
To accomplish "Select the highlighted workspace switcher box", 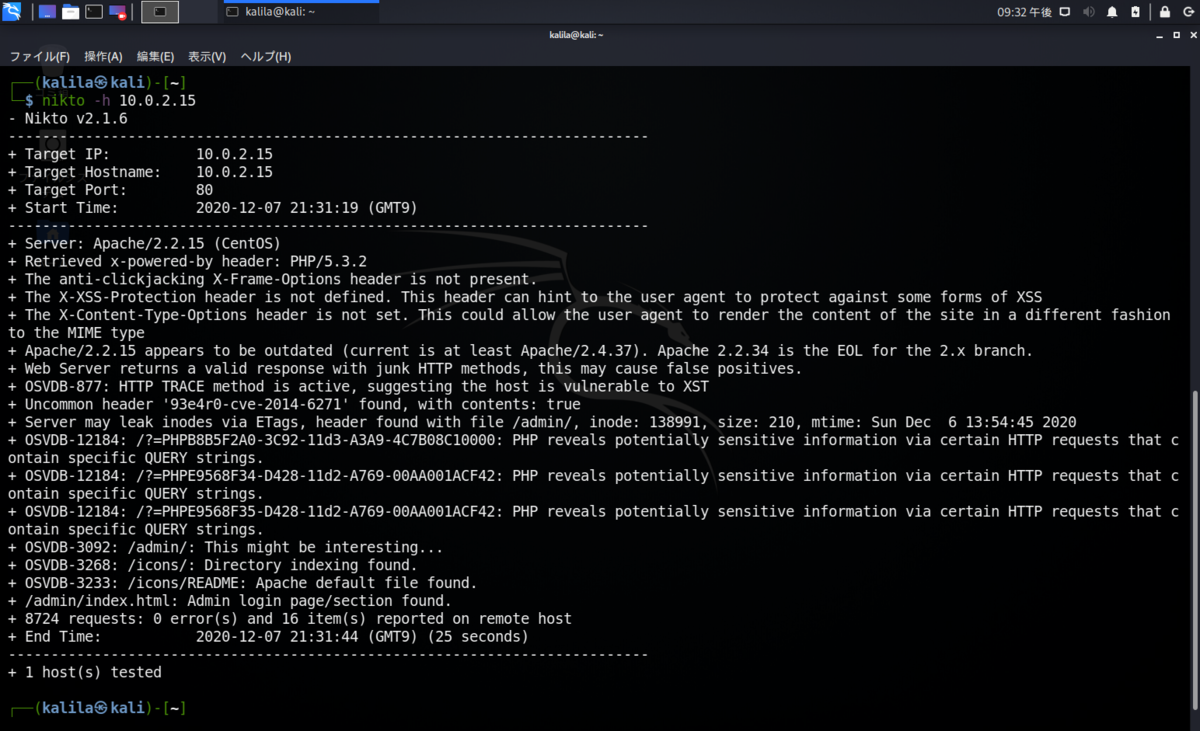I will click(x=160, y=12).
